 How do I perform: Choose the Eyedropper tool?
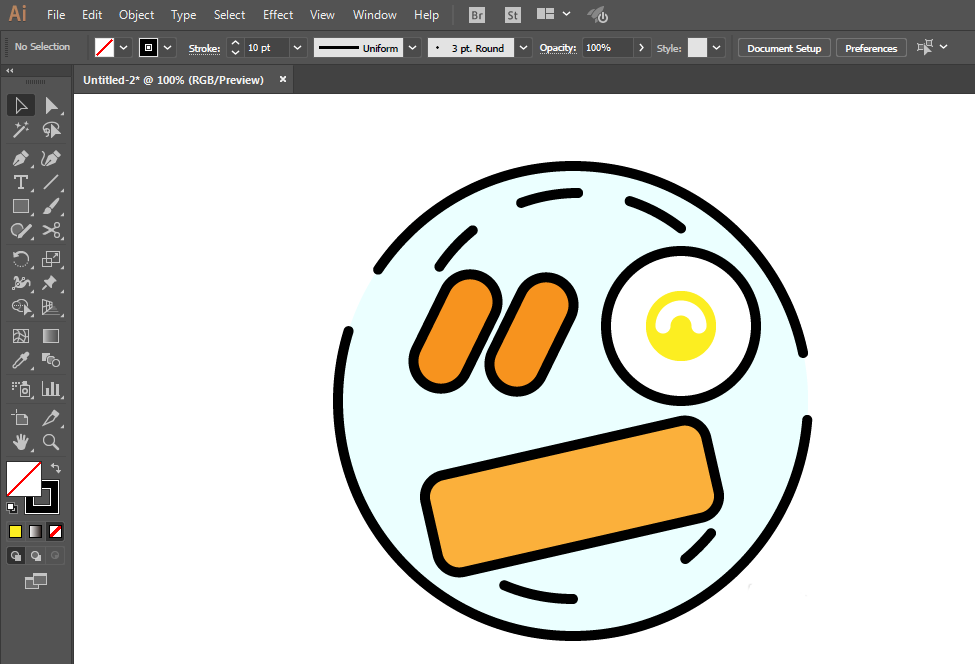point(20,361)
